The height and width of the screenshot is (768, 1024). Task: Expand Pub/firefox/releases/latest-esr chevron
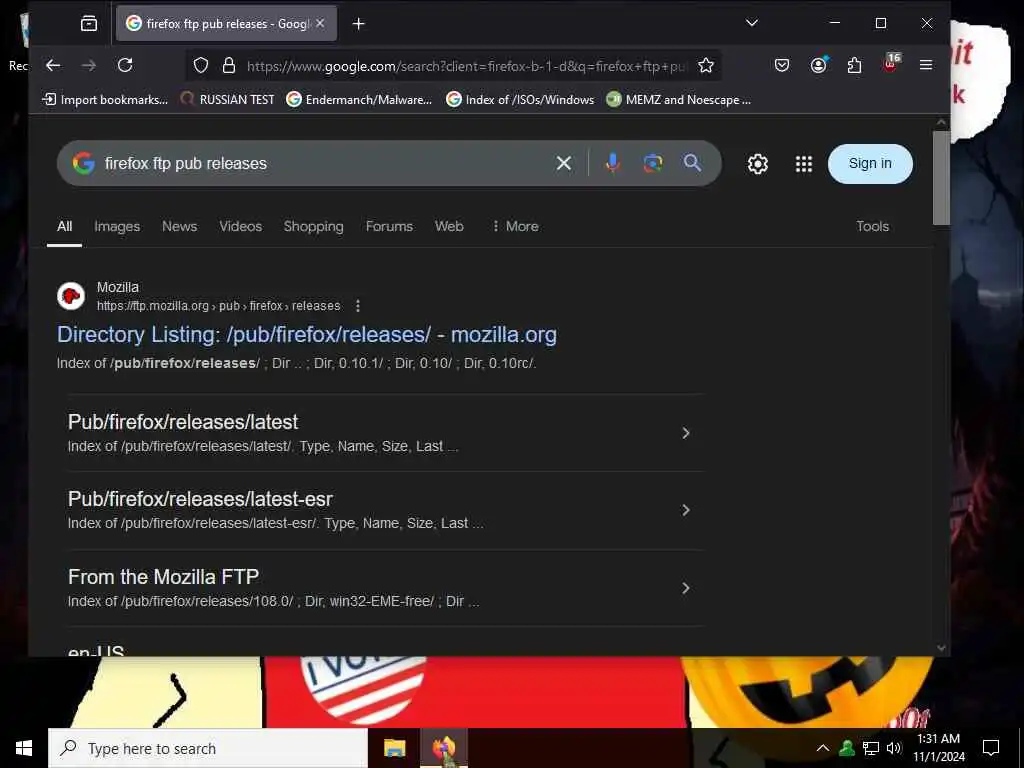click(x=686, y=510)
